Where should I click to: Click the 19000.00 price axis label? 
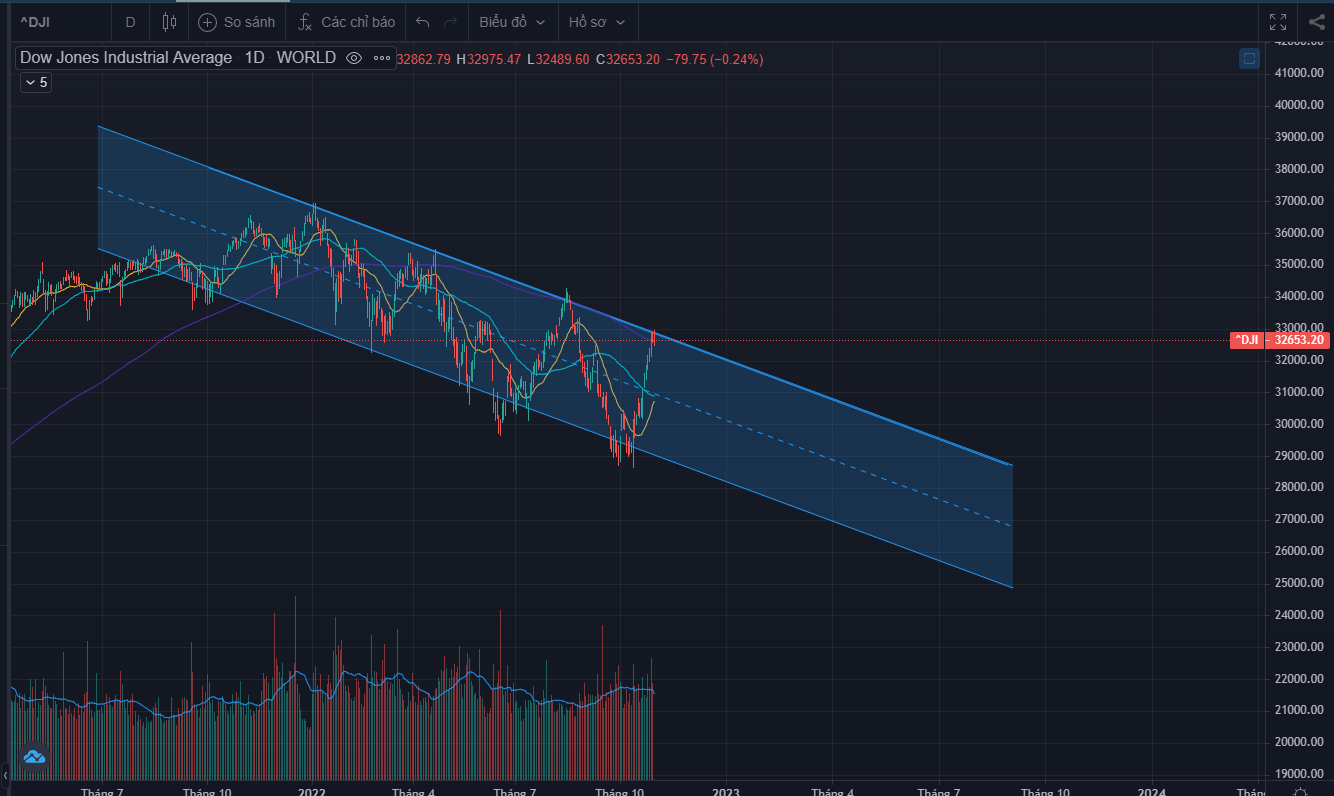point(1298,773)
